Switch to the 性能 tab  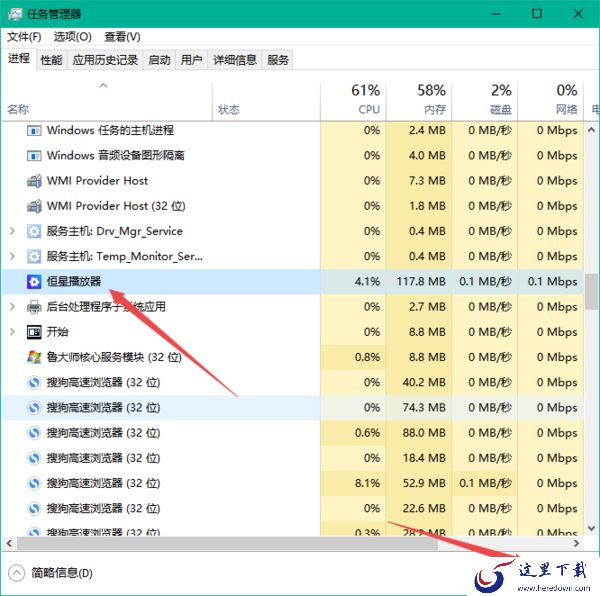pyautogui.click(x=51, y=60)
